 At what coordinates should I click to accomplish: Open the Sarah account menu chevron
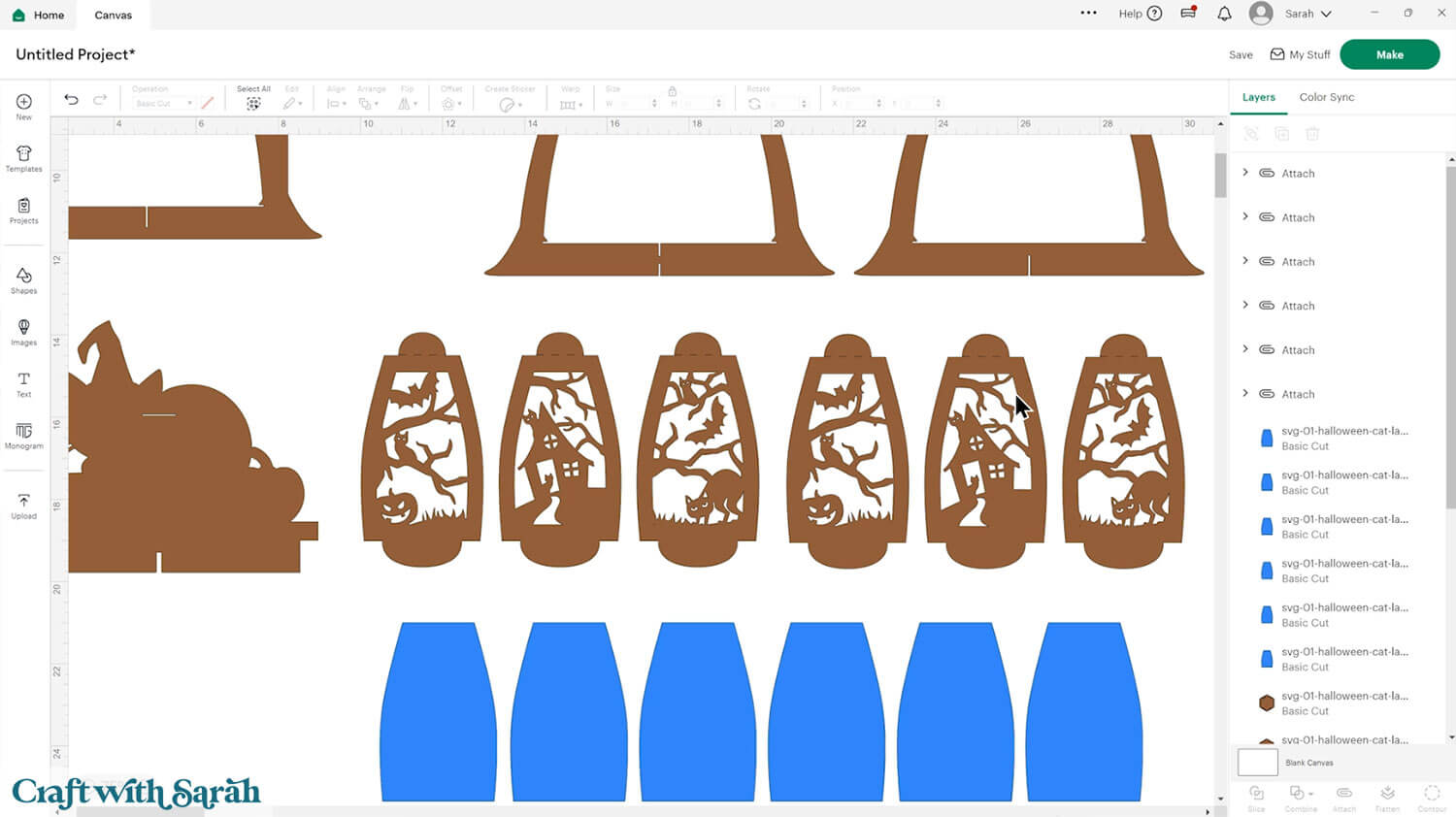(1326, 14)
